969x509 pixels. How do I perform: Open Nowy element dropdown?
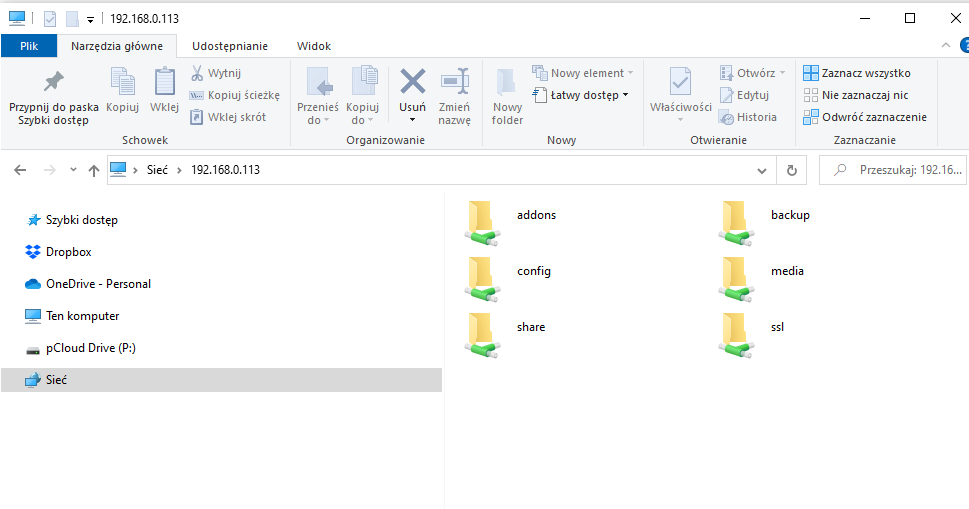coord(582,73)
